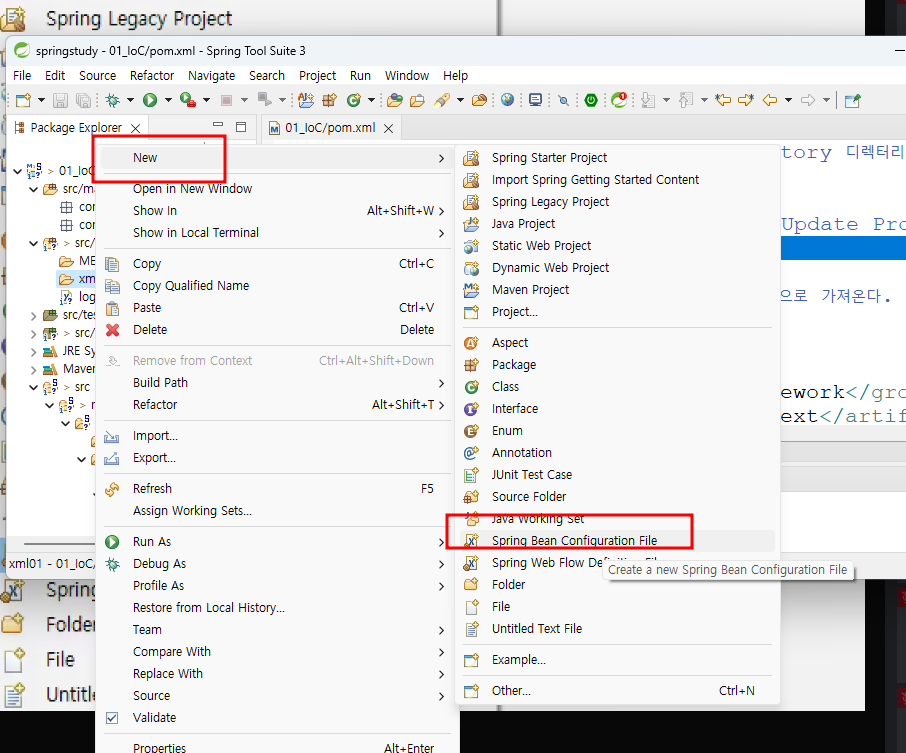Click the New Java Package toolbar icon
This screenshot has height=753, width=906.
pos(329,101)
